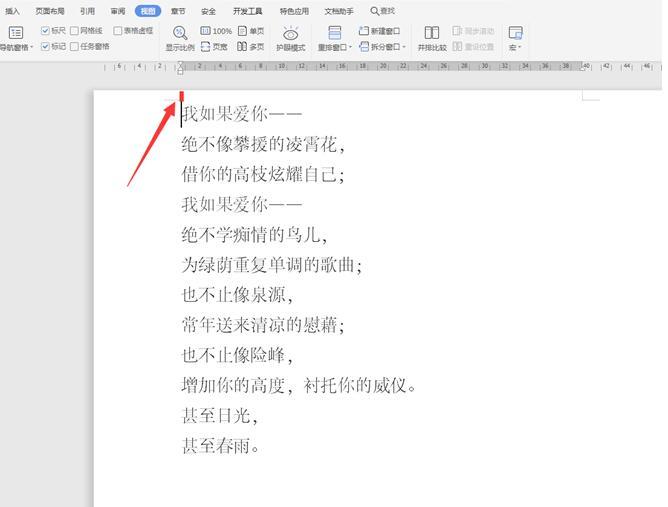Click the Find (查找) search icon

click(x=374, y=11)
